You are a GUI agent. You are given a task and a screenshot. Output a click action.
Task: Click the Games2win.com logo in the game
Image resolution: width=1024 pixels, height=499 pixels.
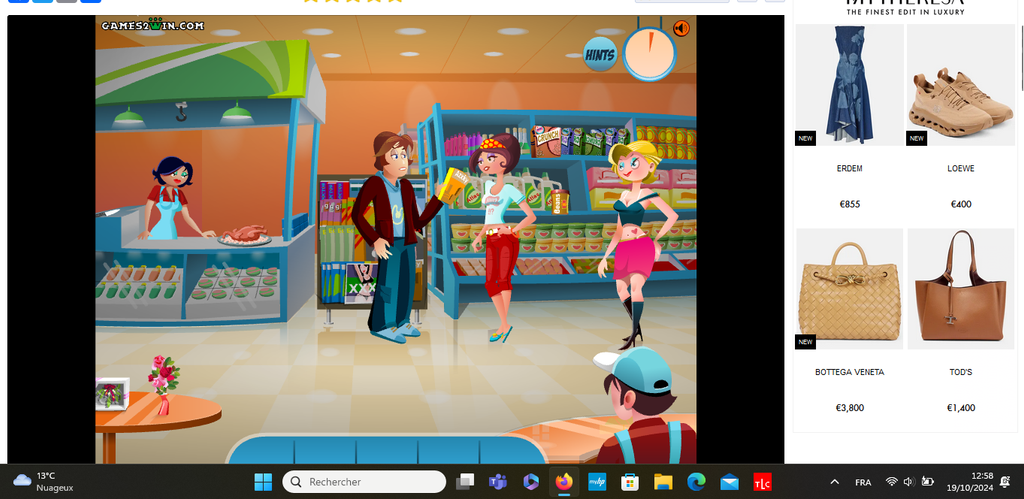coord(153,25)
